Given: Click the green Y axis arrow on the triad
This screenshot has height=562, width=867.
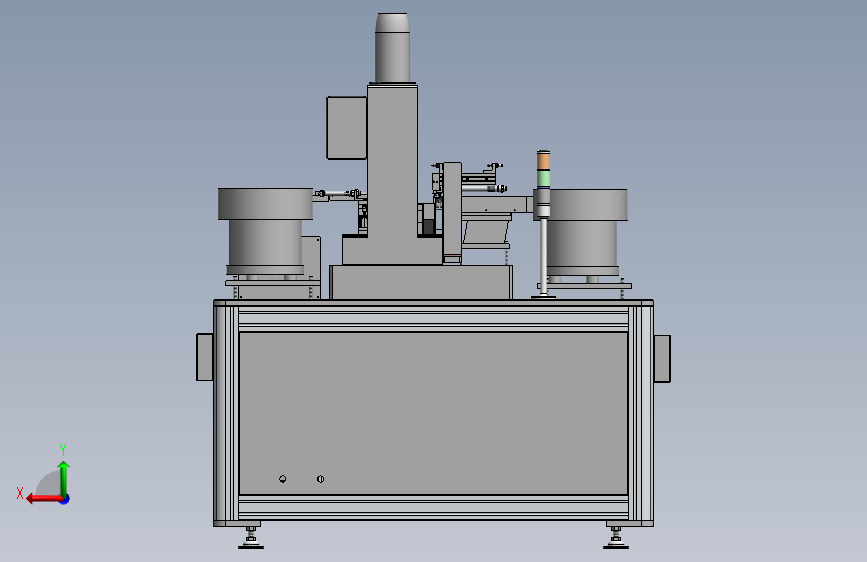Looking at the screenshot, I should (x=64, y=477).
